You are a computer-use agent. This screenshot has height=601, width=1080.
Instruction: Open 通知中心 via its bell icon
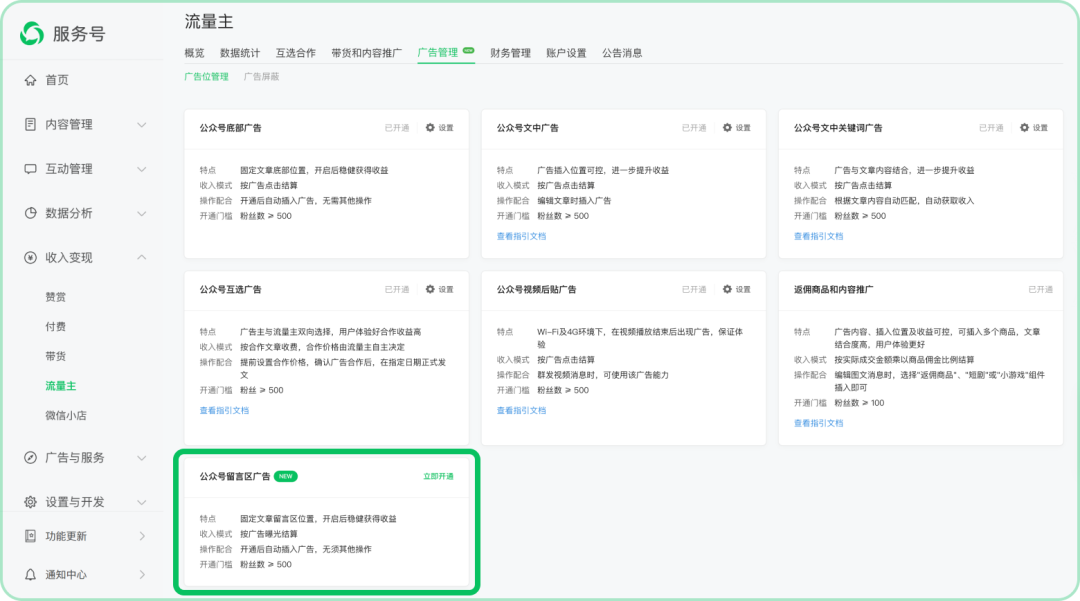pyautogui.click(x=33, y=576)
